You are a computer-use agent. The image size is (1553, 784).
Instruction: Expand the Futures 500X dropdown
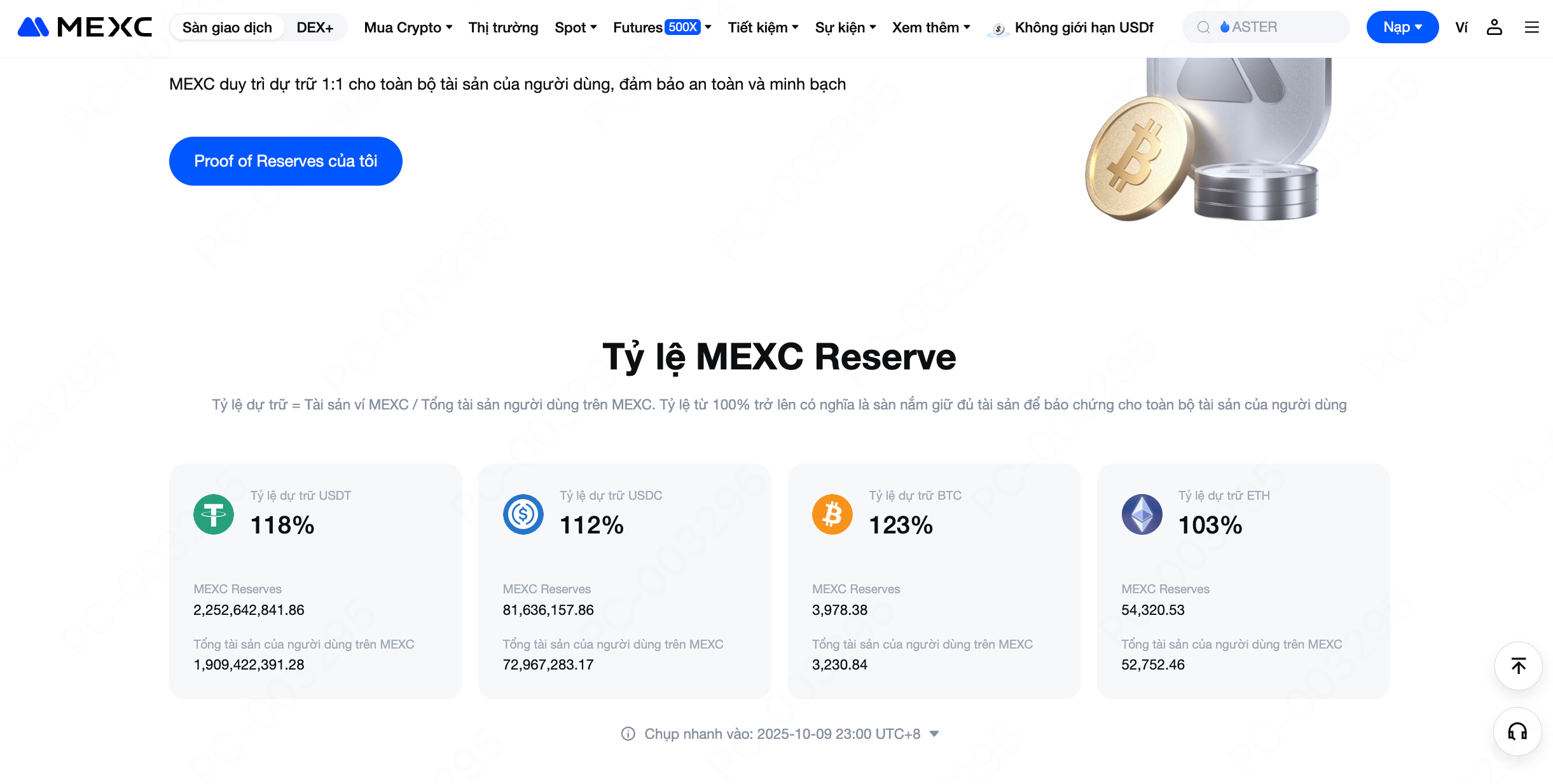(x=661, y=27)
